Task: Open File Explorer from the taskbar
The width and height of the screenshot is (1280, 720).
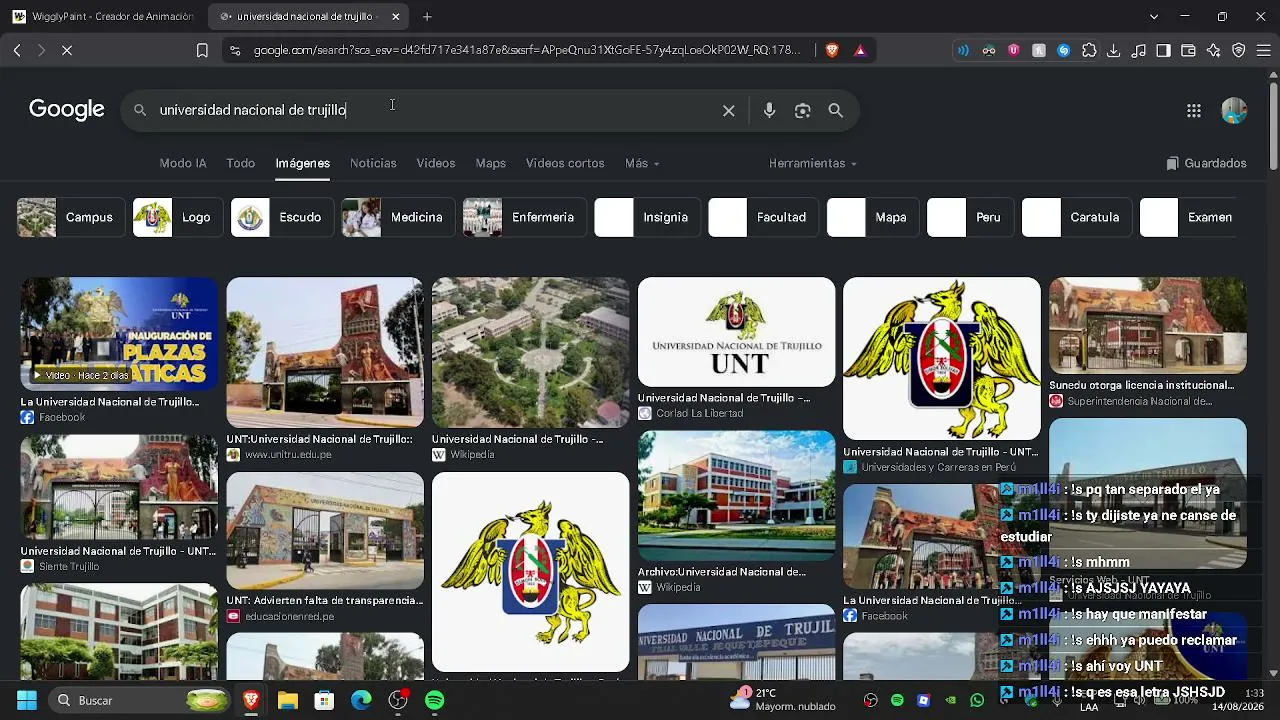Action: click(288, 700)
